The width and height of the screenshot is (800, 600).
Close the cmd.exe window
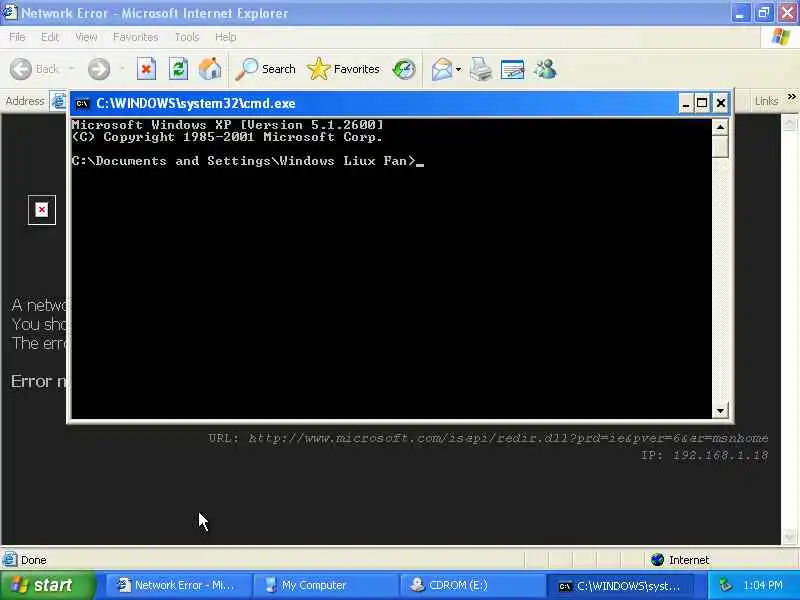pyautogui.click(x=720, y=104)
